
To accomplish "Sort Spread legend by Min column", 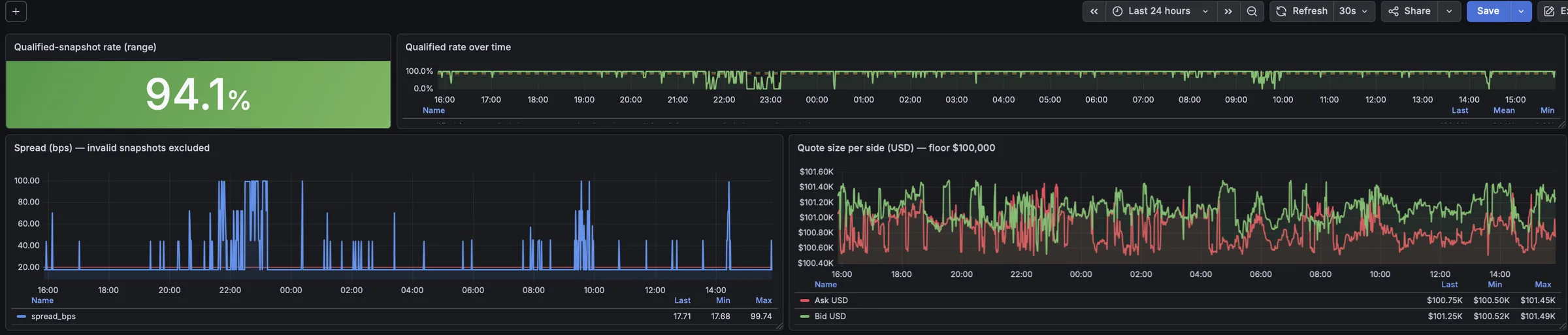I will pos(723,300).
